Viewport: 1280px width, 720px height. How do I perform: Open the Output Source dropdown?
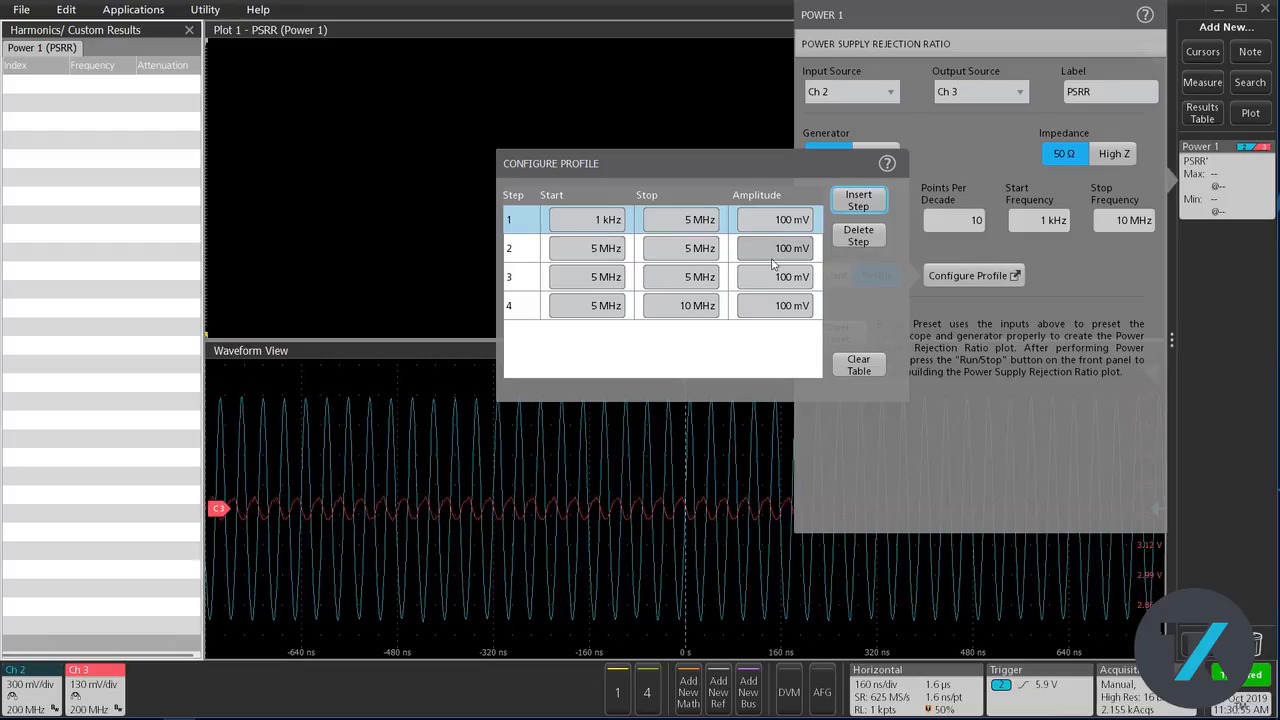[x=980, y=91]
